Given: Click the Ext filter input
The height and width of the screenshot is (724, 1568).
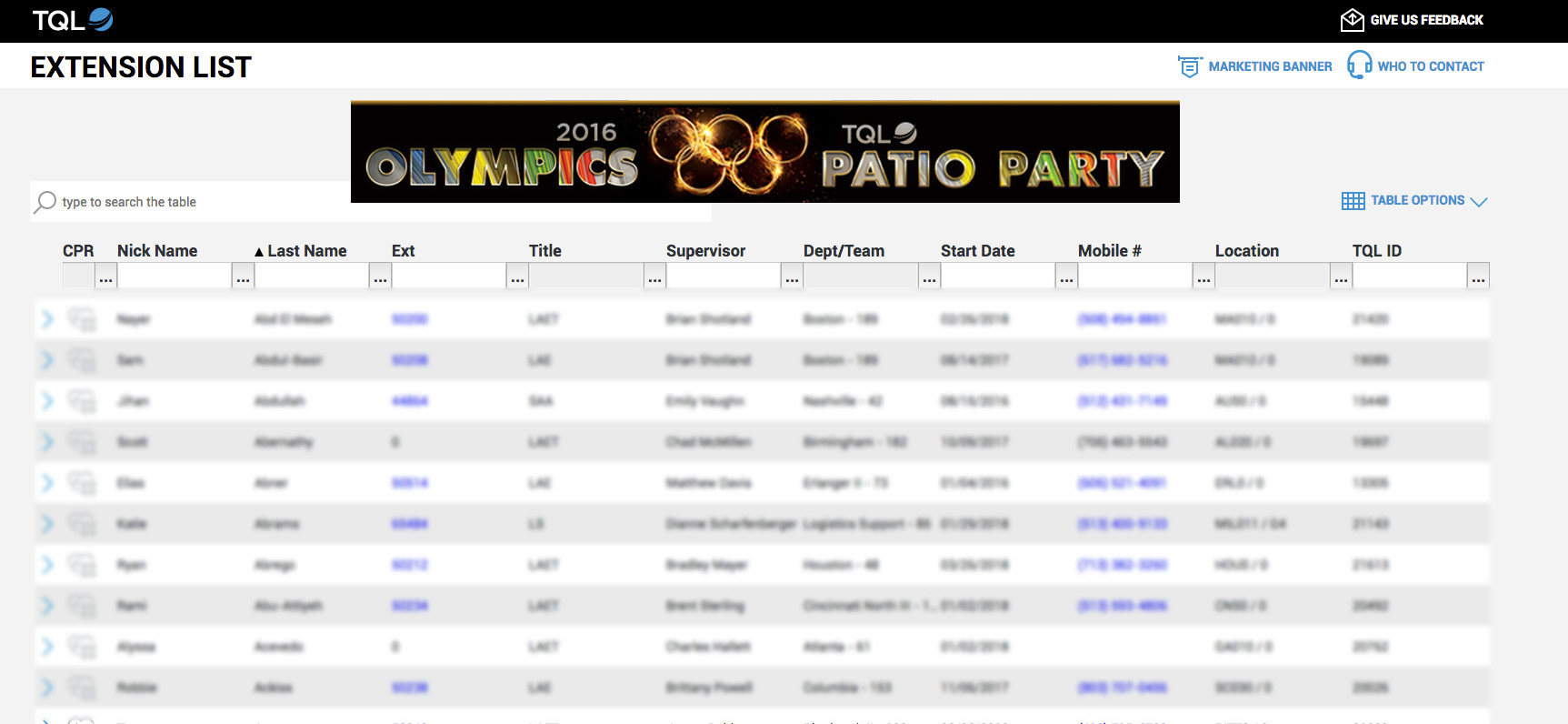Looking at the screenshot, I should [x=449, y=276].
